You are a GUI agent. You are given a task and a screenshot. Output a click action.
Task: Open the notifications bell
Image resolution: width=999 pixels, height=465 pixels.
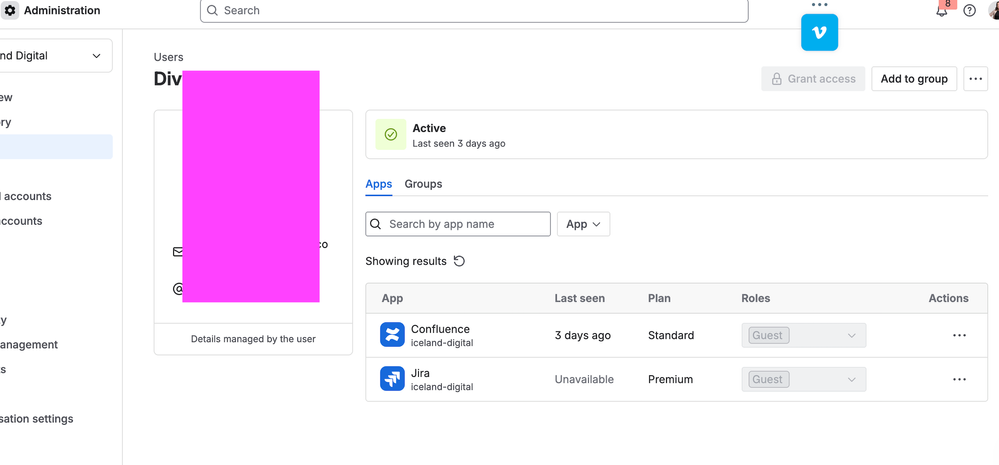pyautogui.click(x=942, y=10)
